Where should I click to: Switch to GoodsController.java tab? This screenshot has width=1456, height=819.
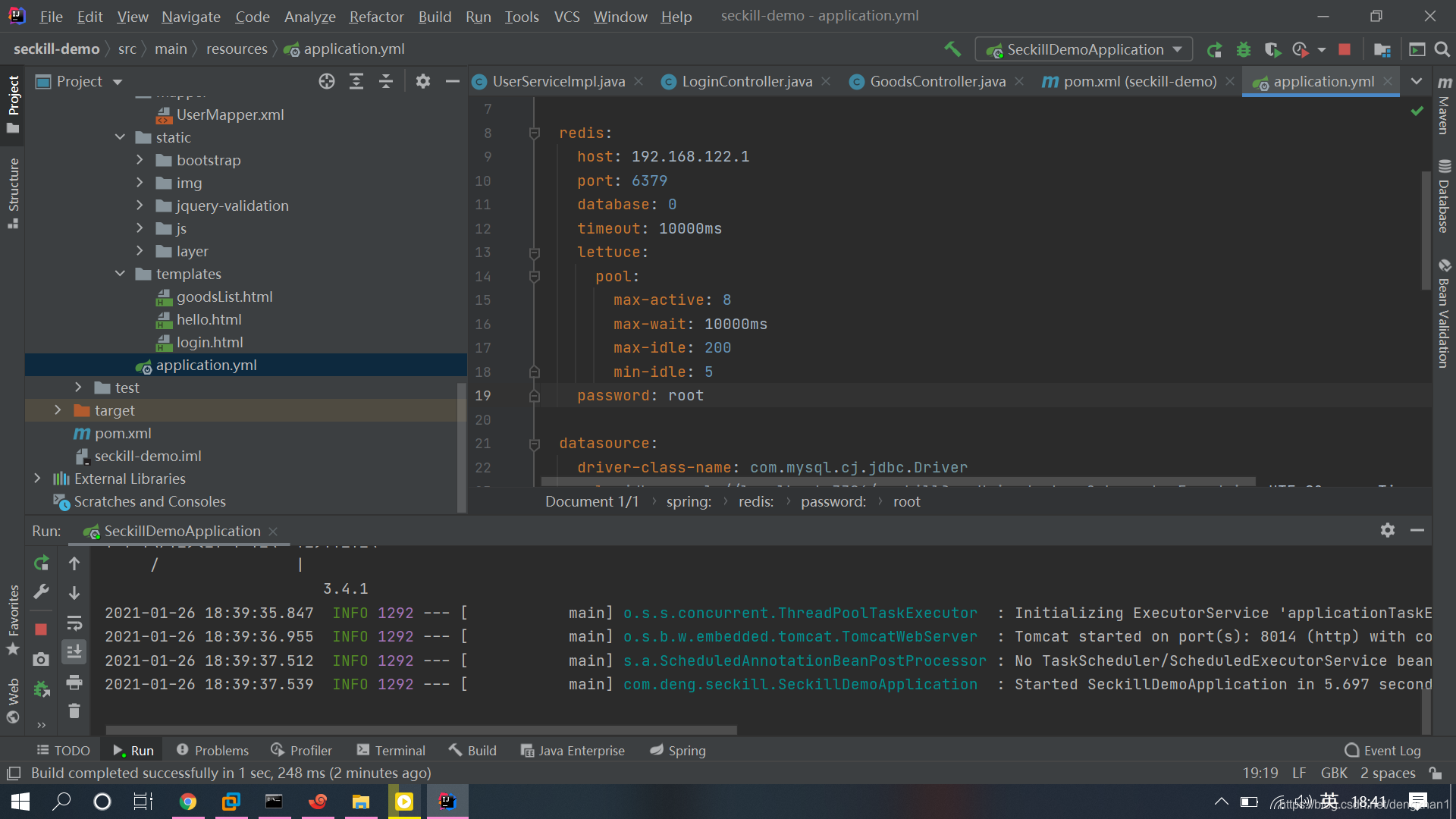coord(937,81)
